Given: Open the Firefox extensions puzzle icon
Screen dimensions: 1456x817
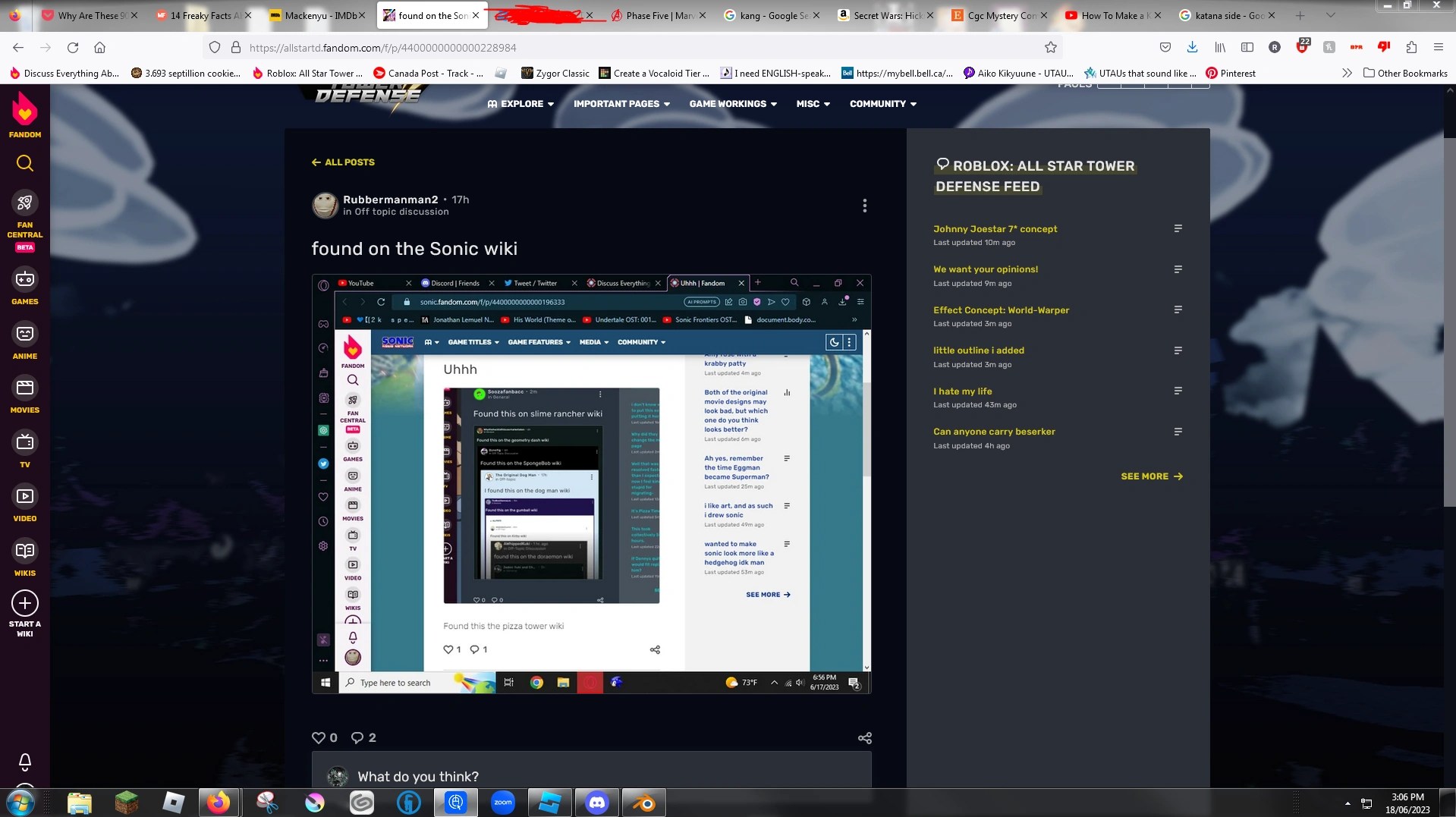Looking at the screenshot, I should pyautogui.click(x=1411, y=47).
